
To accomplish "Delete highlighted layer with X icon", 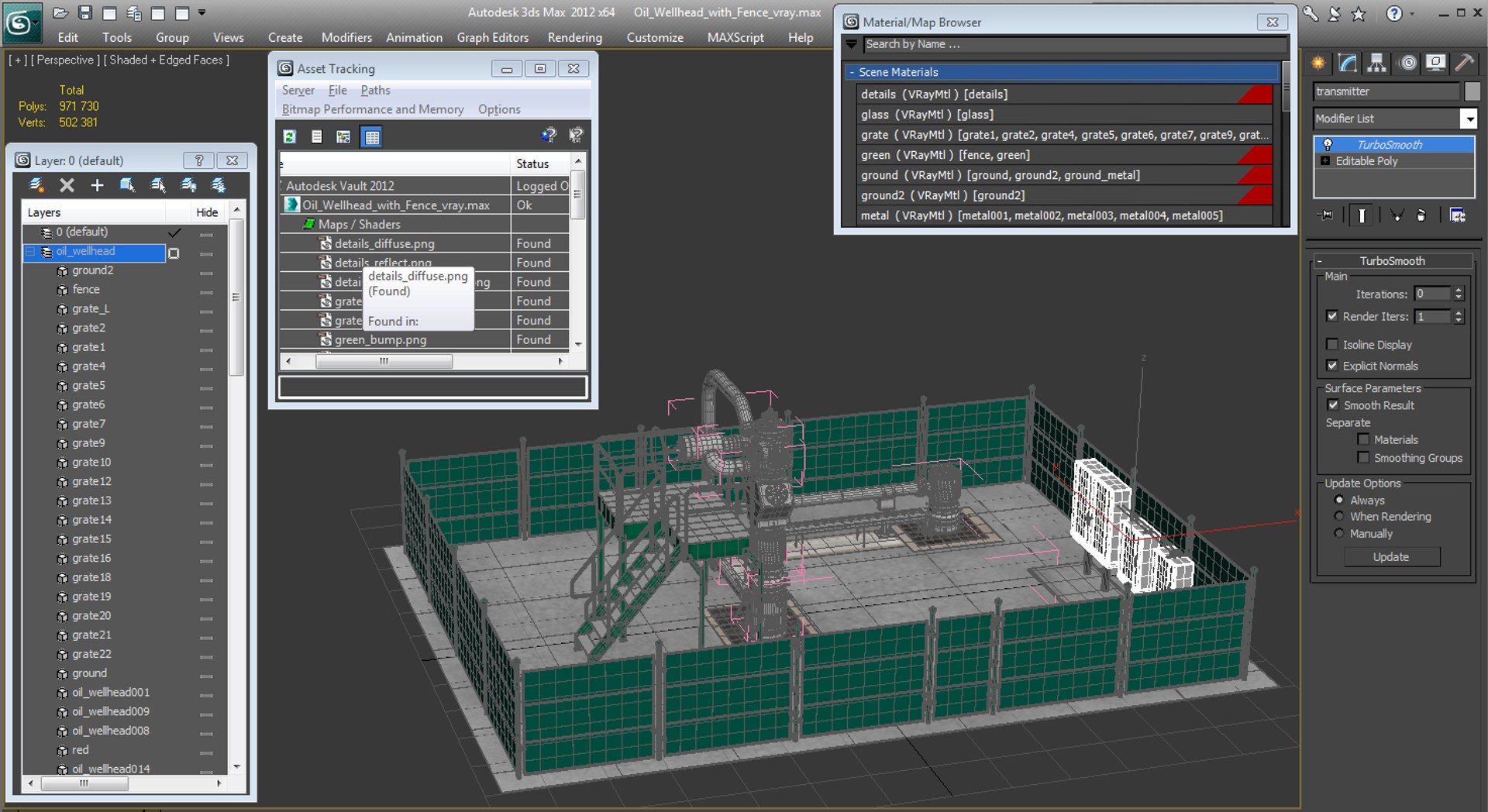I will coord(67,185).
